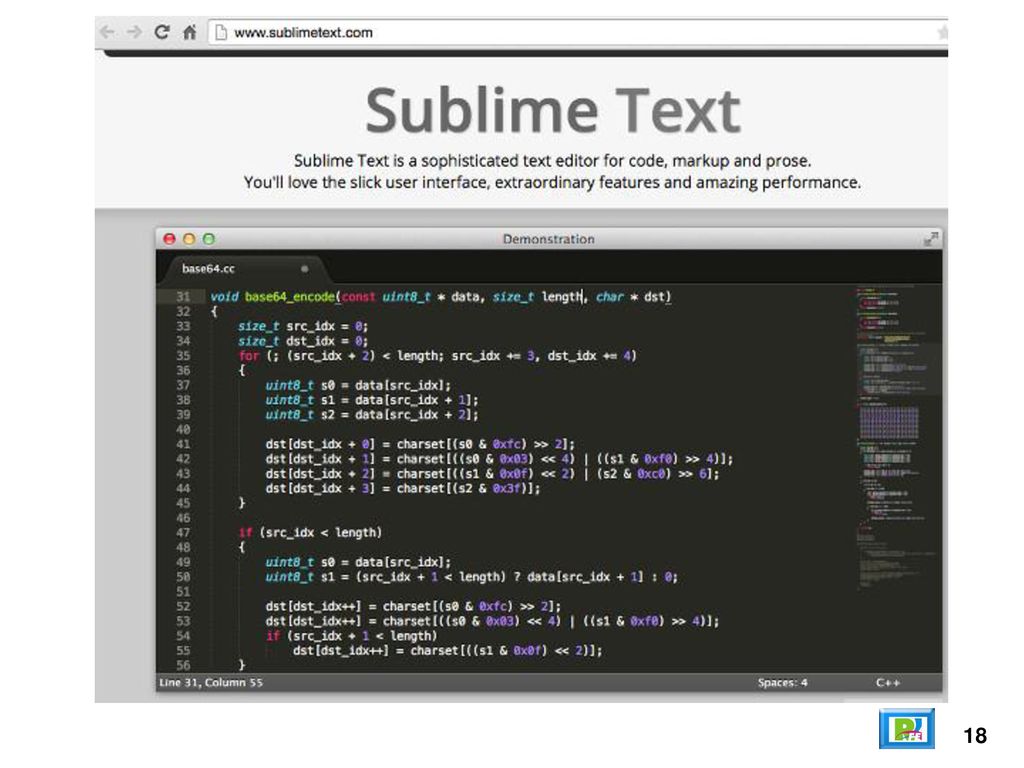This screenshot has width=1024, height=768.
Task: Click 'if (src_idx + 1 < length)' on line 54
Action: (x=351, y=636)
